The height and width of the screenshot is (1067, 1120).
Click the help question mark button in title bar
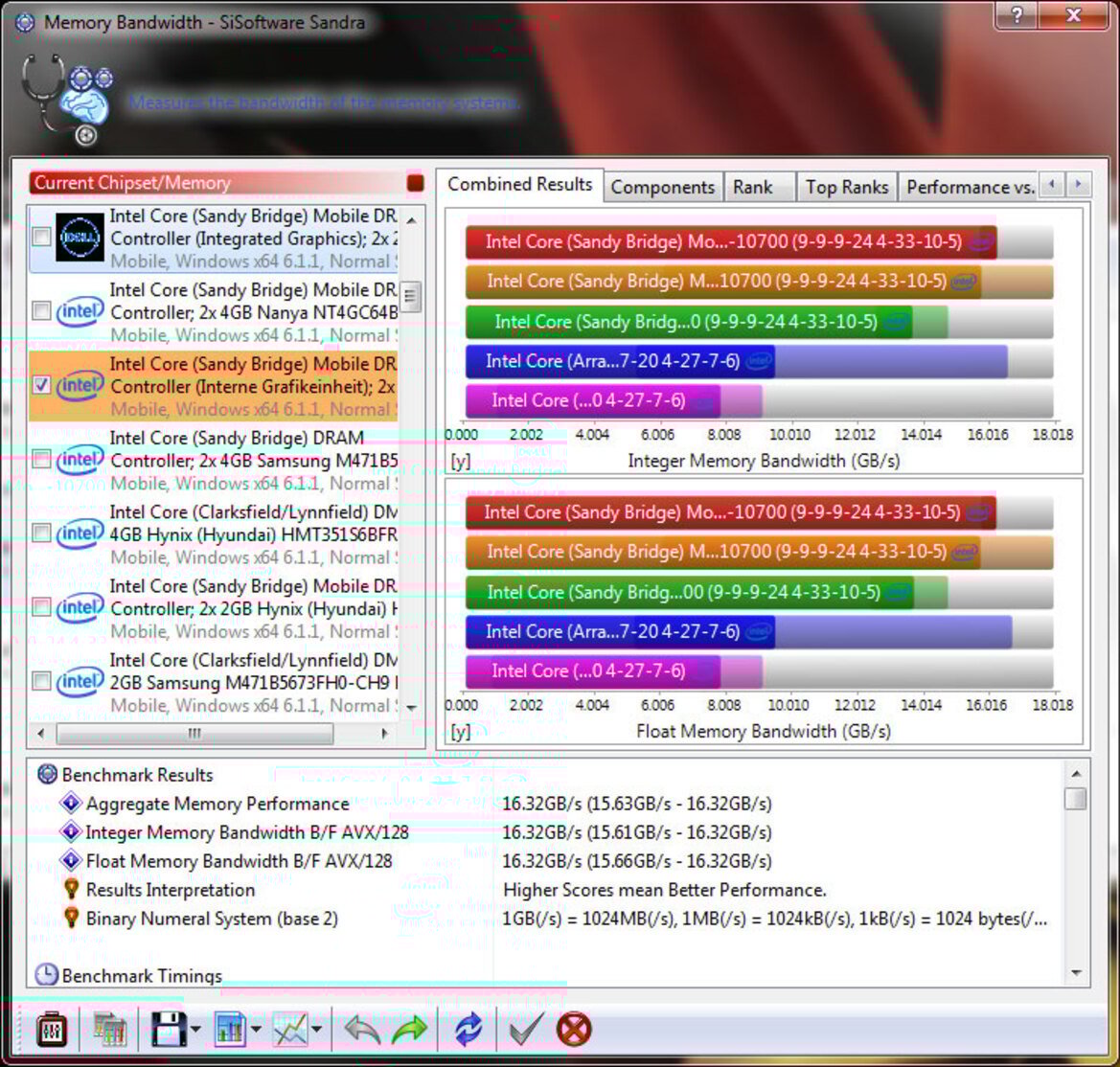tap(1017, 15)
